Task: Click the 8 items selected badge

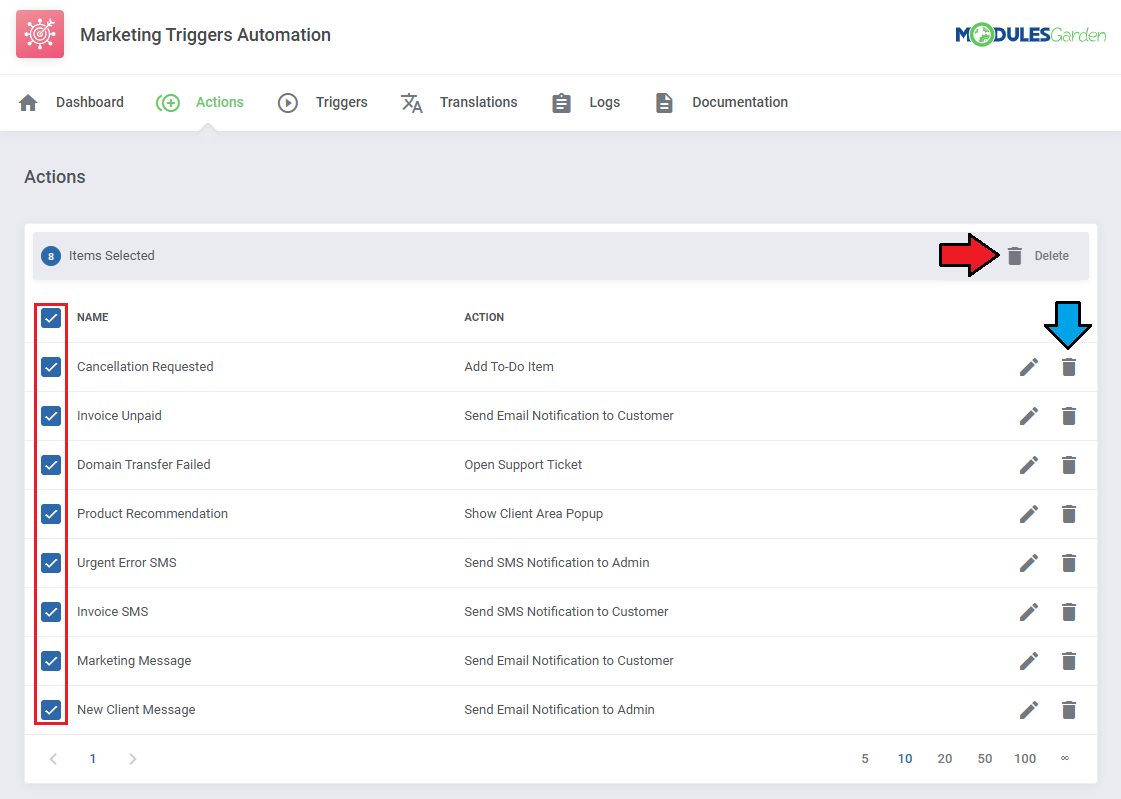Action: [51, 256]
